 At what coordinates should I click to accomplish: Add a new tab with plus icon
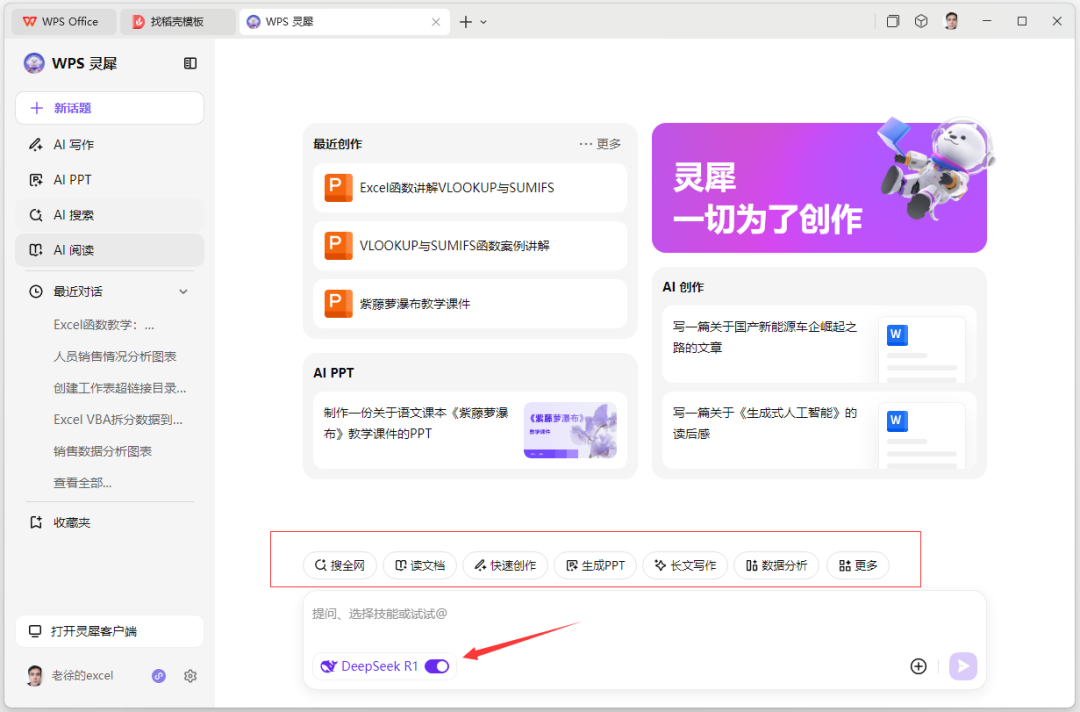coord(466,22)
